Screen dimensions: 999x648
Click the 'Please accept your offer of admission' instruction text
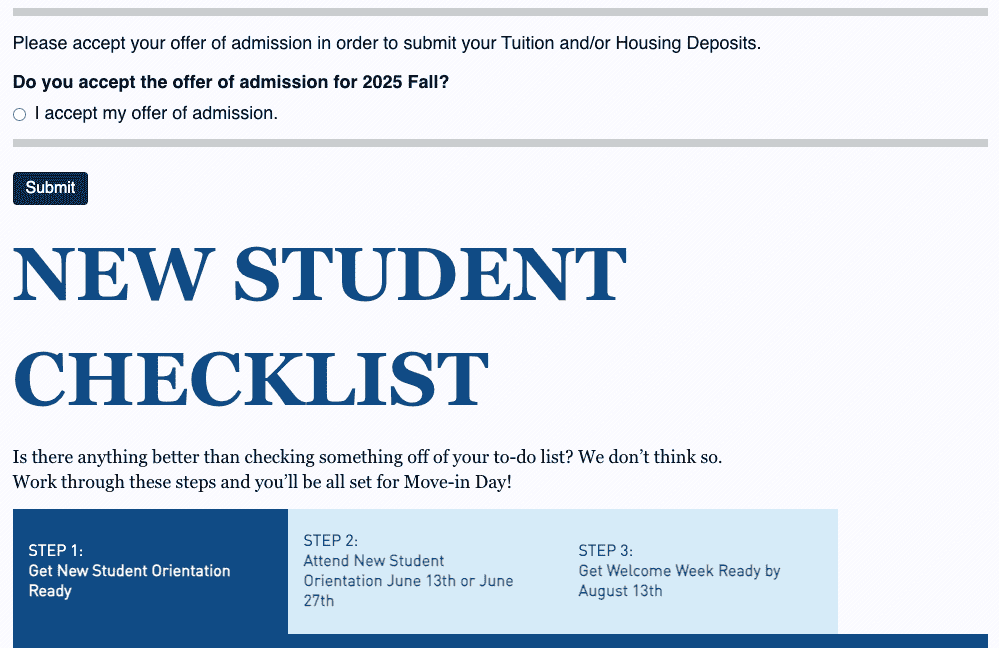[386, 44]
